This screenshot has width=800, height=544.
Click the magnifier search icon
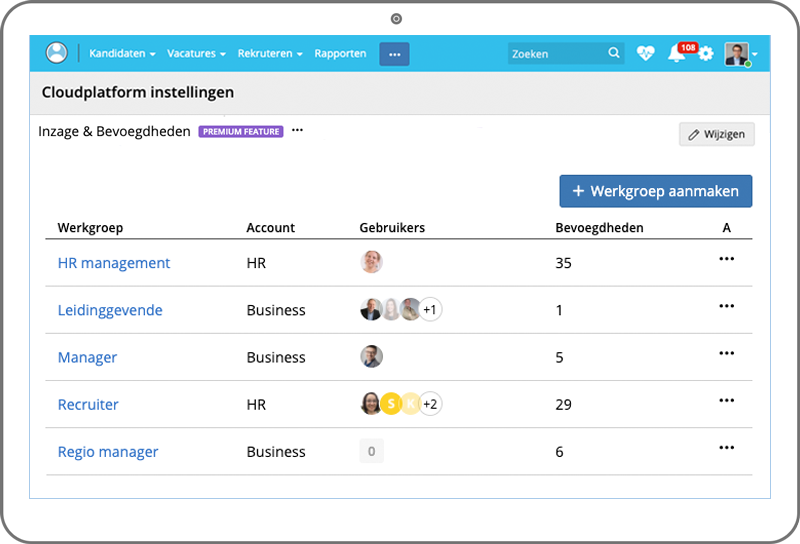[x=614, y=54]
